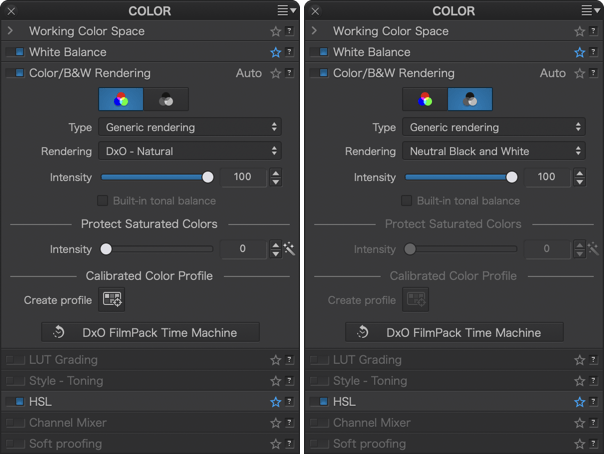
Task: Toggle White Balance switch in left panel
Action: 15,52
